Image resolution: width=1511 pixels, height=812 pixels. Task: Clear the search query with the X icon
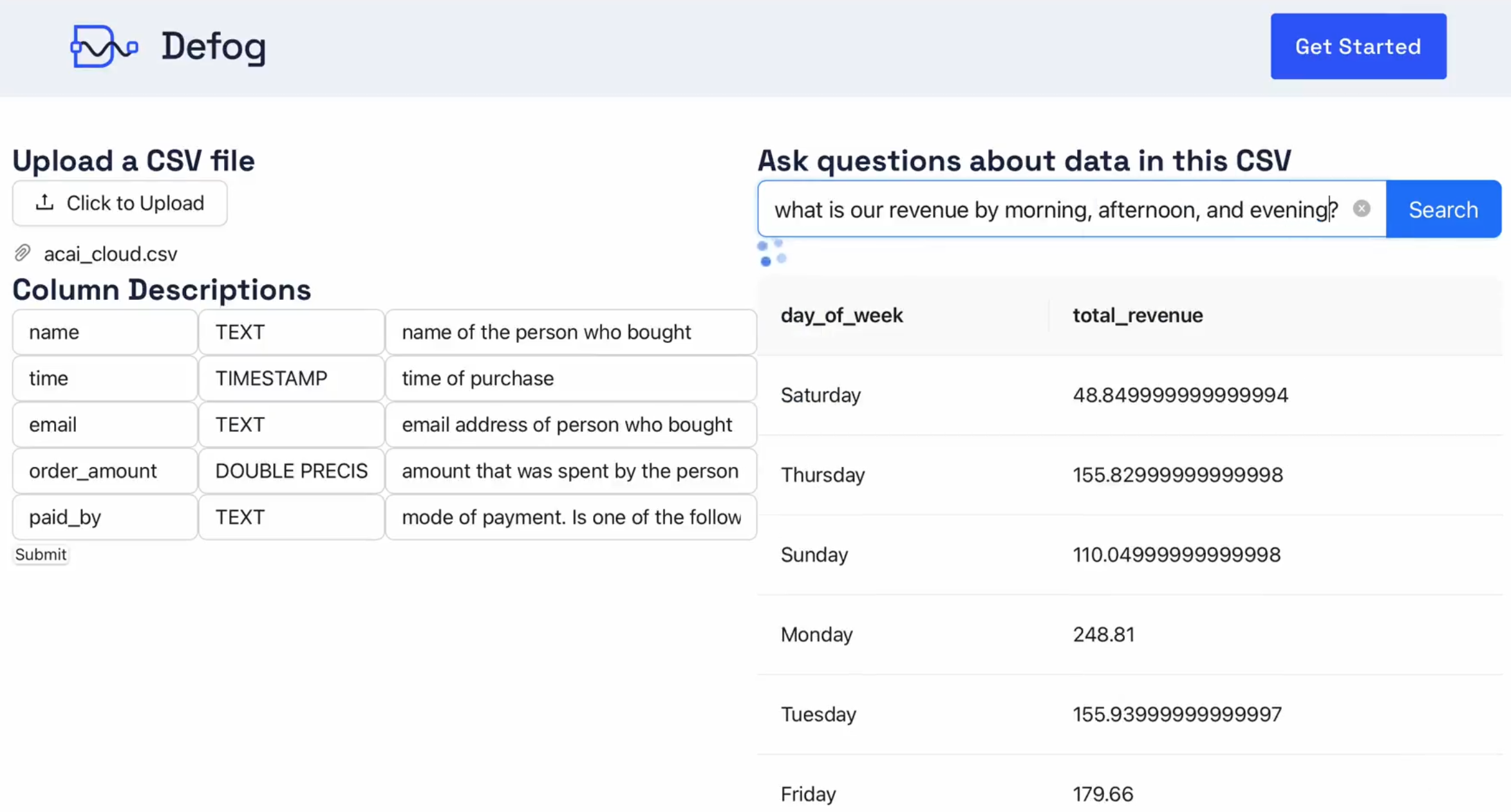pos(1361,208)
